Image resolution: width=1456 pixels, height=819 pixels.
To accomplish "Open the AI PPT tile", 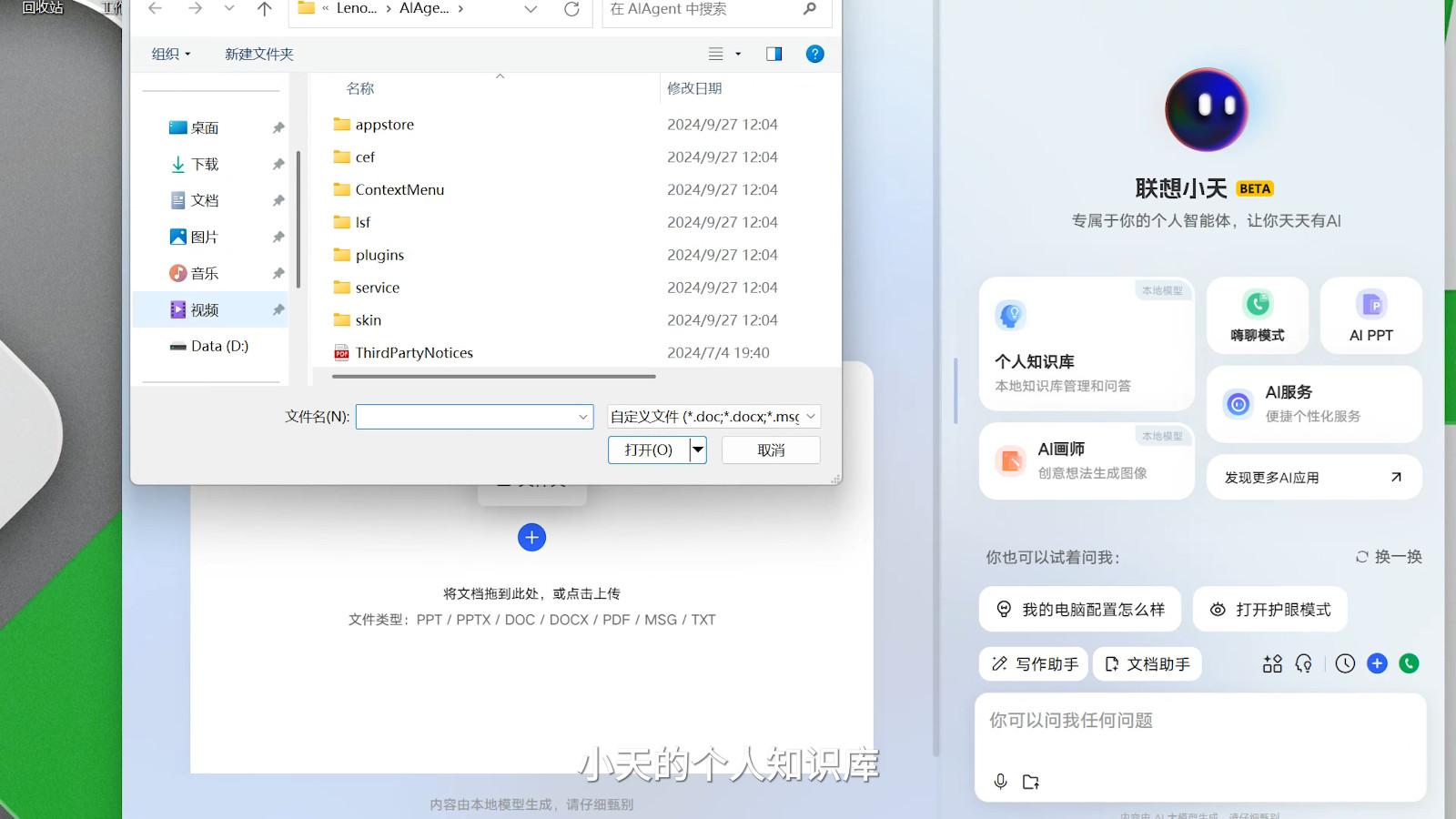I will click(x=1370, y=315).
